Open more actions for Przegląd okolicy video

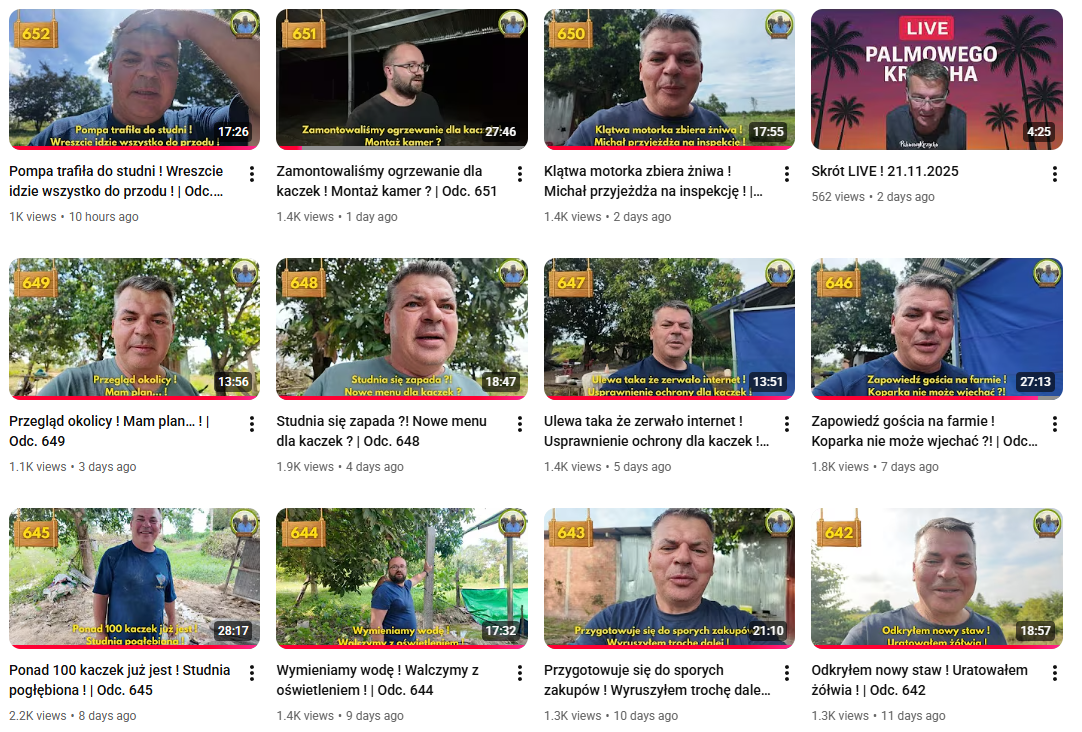252,424
